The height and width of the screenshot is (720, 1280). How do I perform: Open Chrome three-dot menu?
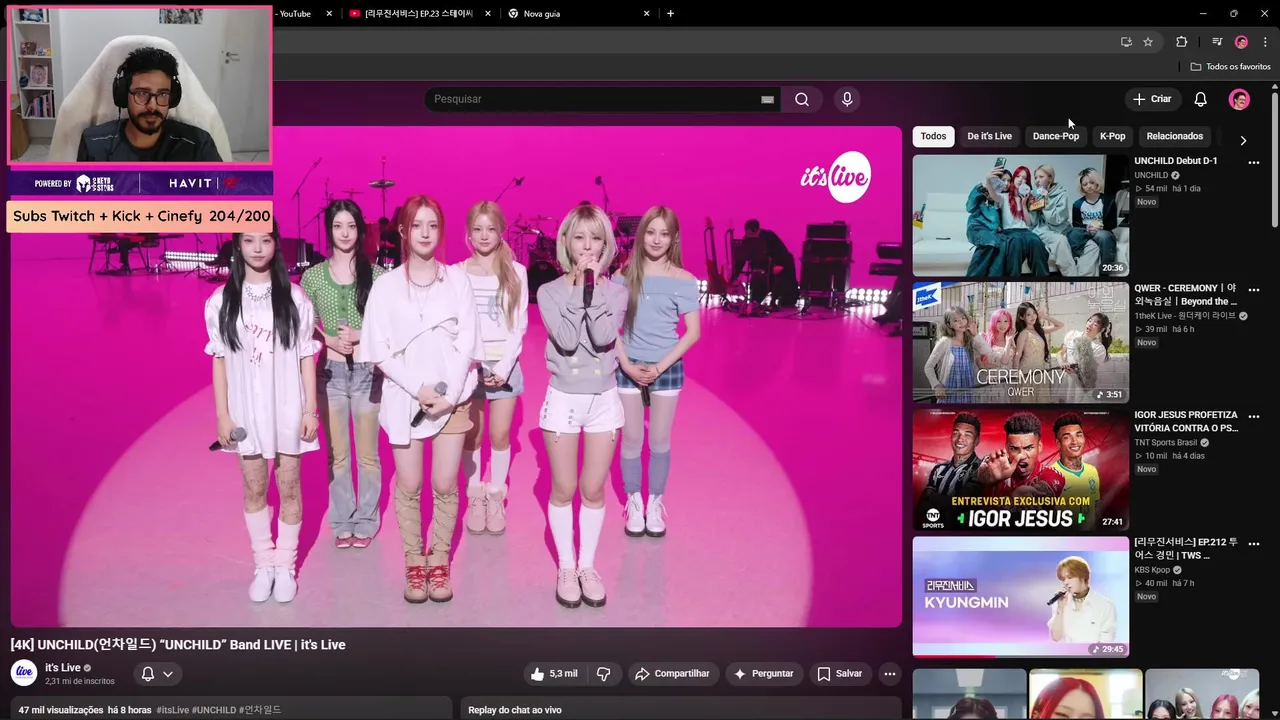(1265, 42)
